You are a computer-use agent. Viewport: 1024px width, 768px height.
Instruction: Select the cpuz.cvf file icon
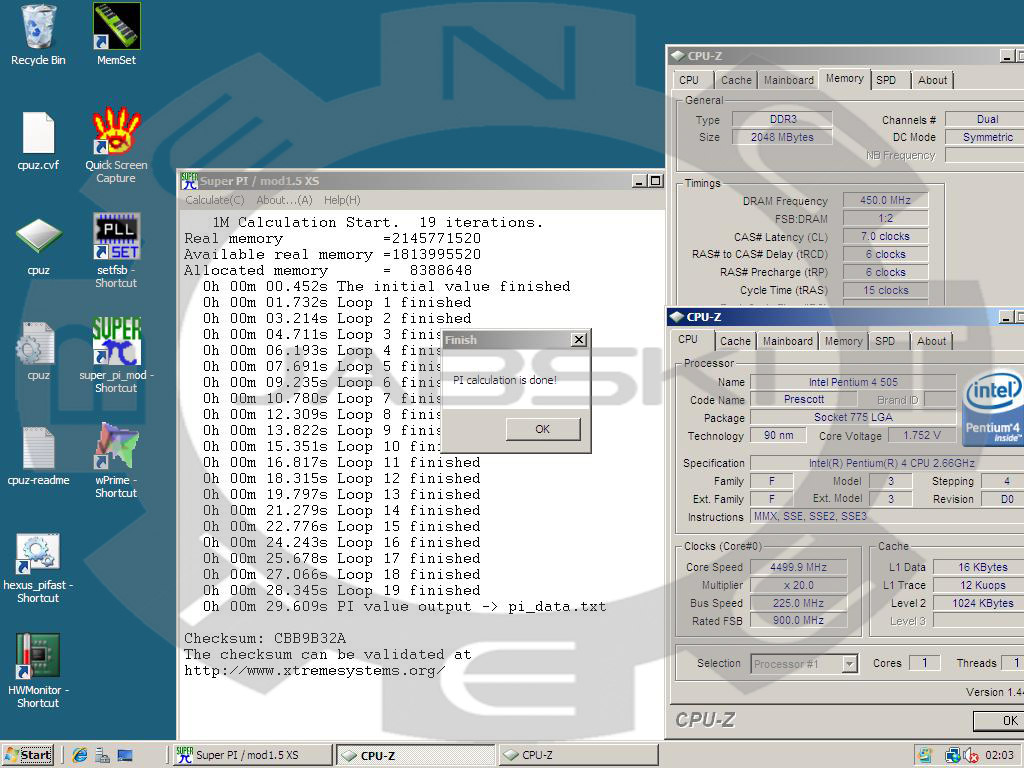click(38, 133)
